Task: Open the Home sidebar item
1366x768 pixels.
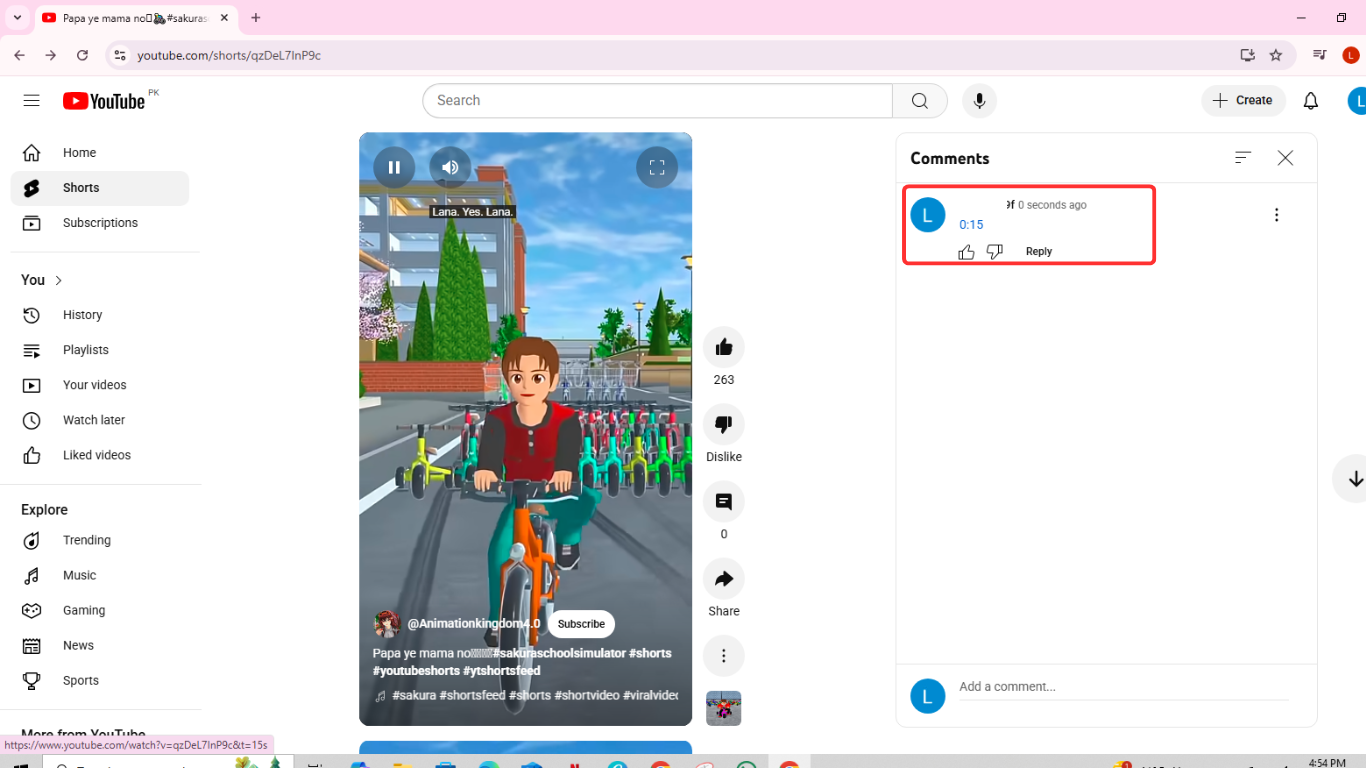Action: pos(100,153)
